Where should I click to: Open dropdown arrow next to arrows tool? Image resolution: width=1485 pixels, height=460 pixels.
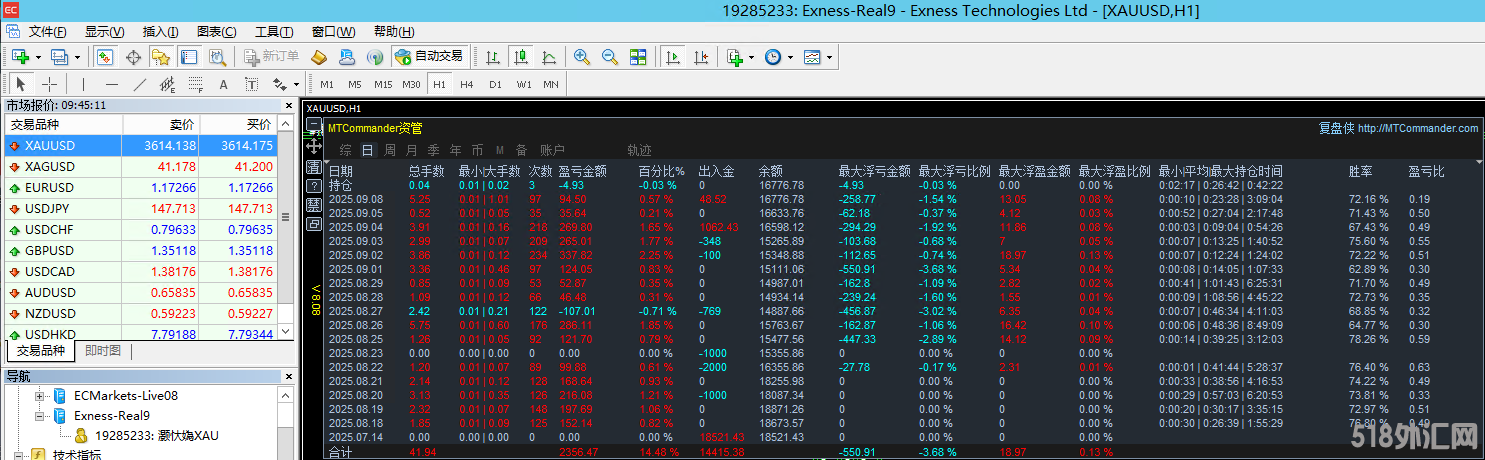pos(296,84)
